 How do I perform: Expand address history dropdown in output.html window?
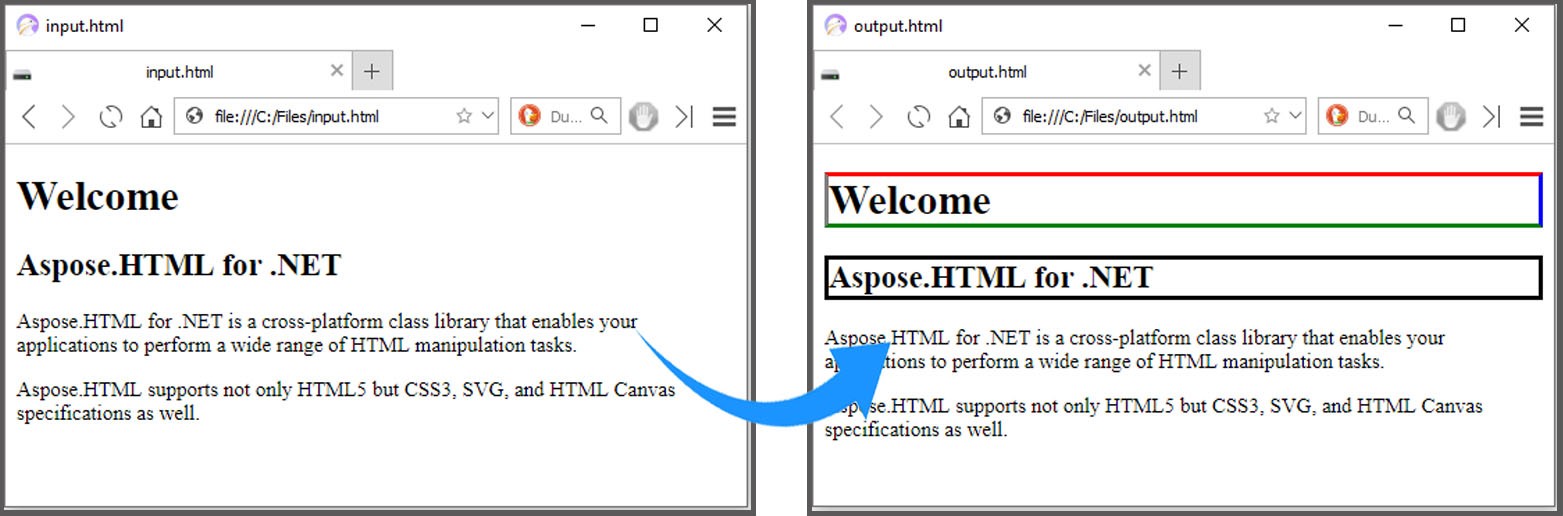[x=1295, y=117]
